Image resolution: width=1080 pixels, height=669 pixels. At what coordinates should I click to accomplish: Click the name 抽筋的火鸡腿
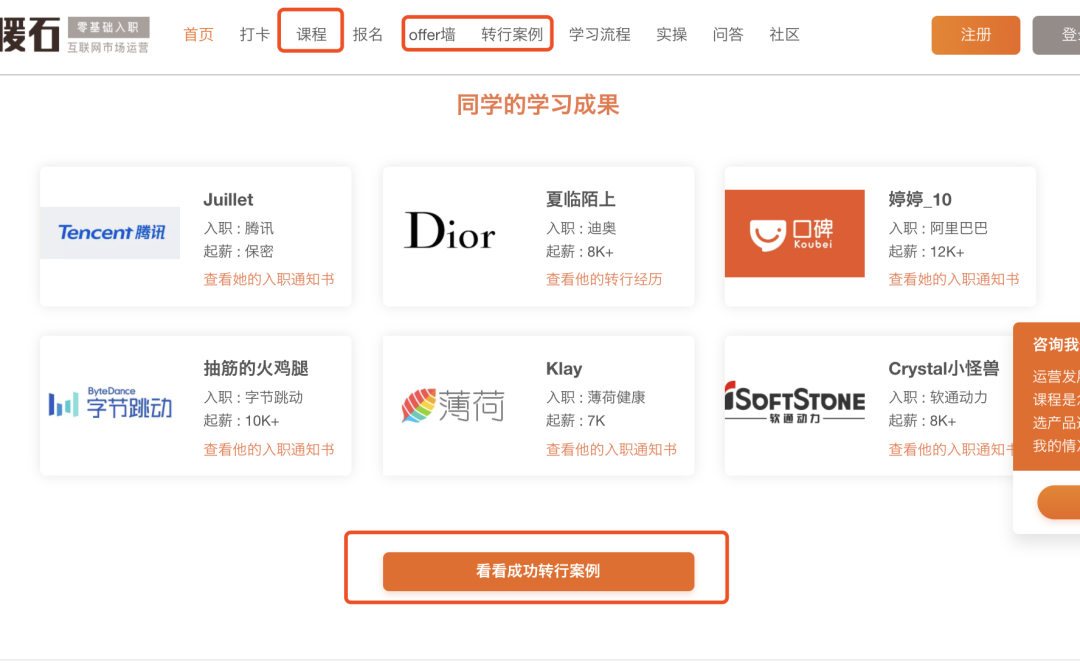pyautogui.click(x=256, y=369)
